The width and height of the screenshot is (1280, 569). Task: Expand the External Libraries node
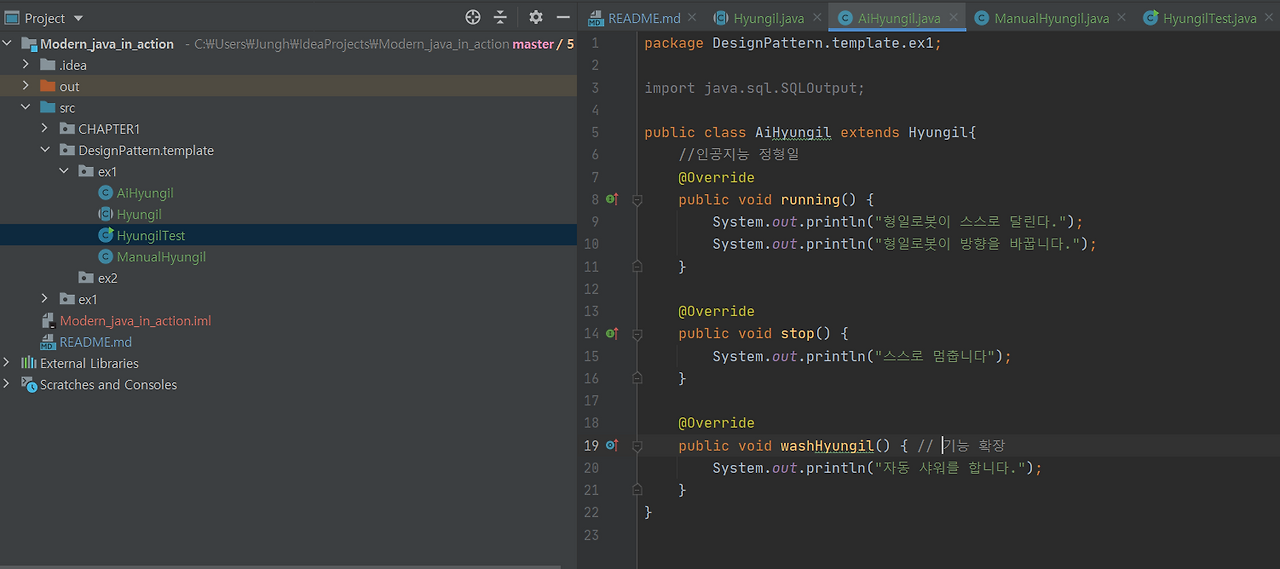[x=8, y=363]
